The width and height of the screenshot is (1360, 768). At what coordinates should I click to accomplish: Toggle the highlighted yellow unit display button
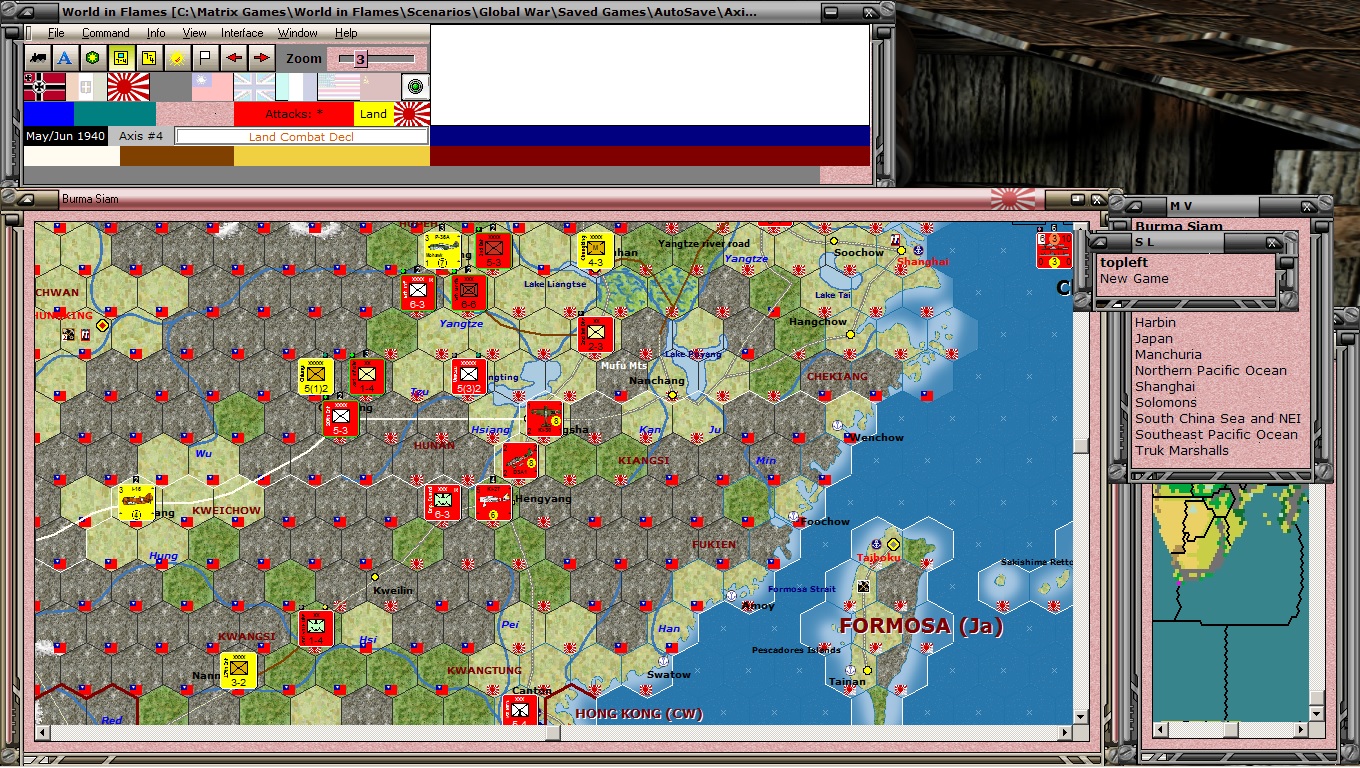pos(121,58)
